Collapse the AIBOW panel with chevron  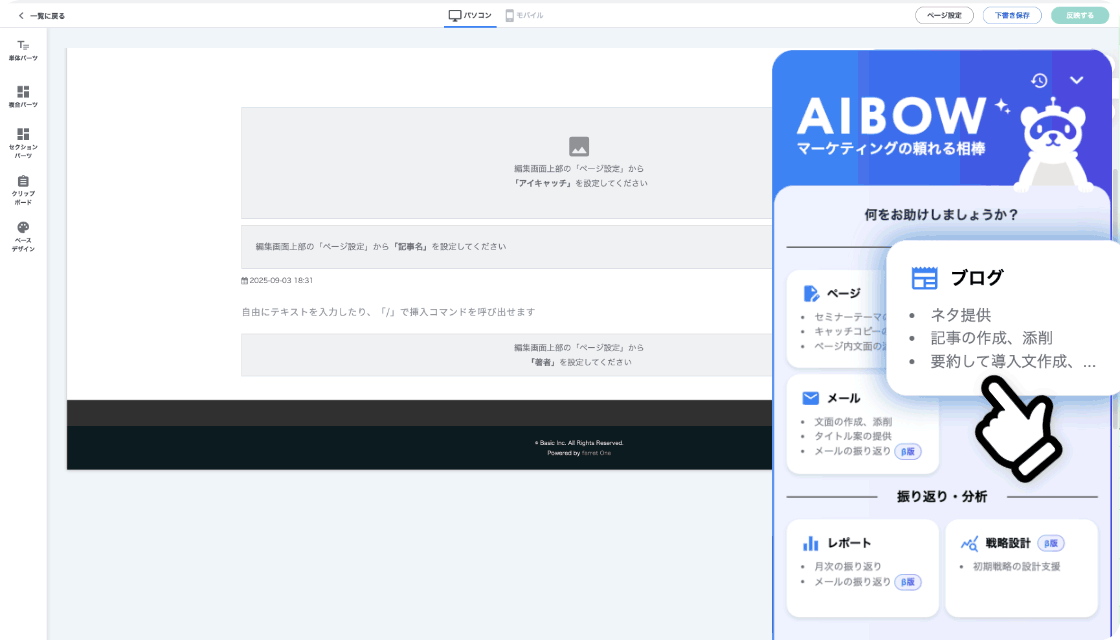coord(1076,80)
